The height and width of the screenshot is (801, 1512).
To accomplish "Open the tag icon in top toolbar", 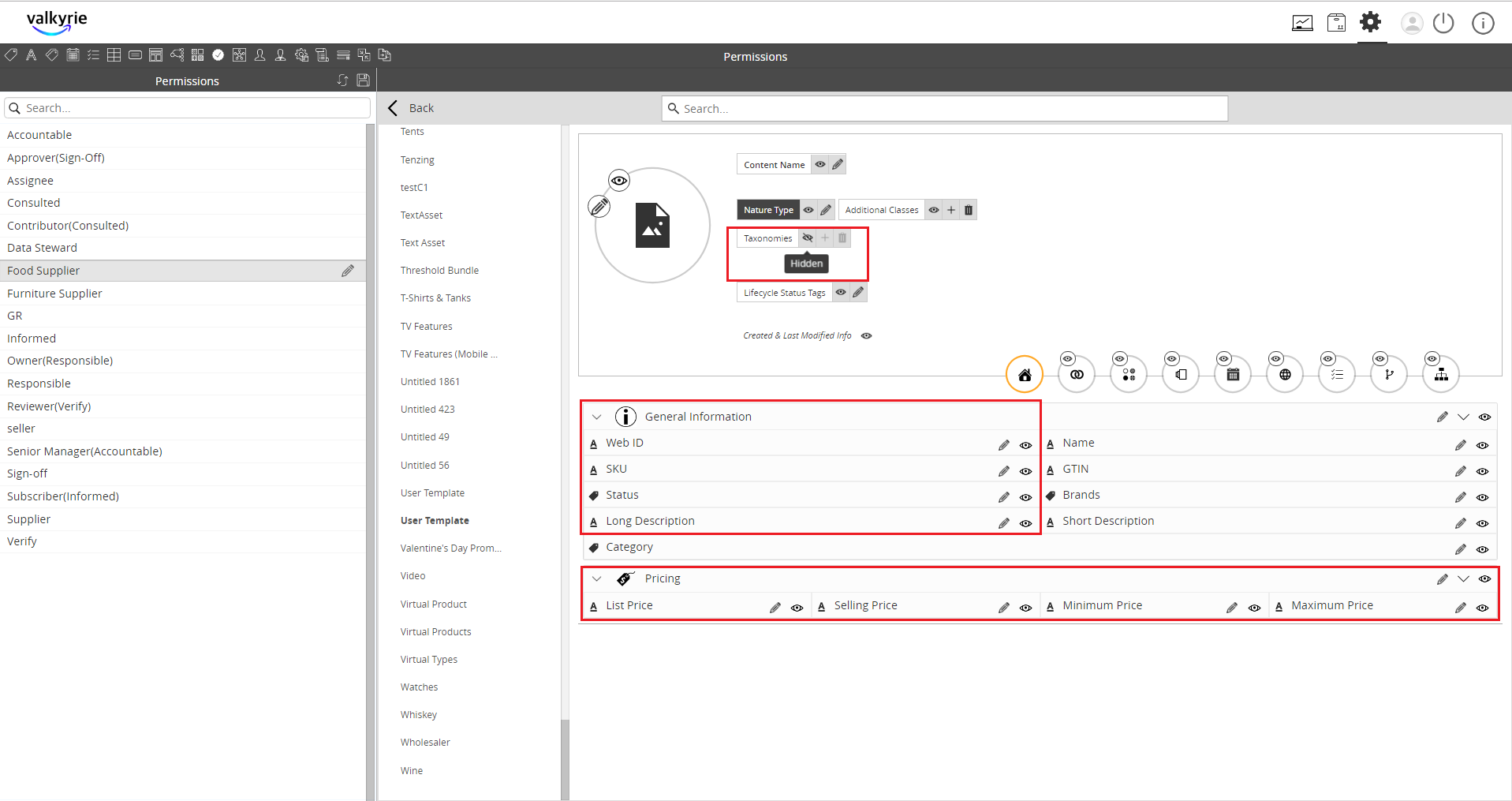I will (11, 55).
